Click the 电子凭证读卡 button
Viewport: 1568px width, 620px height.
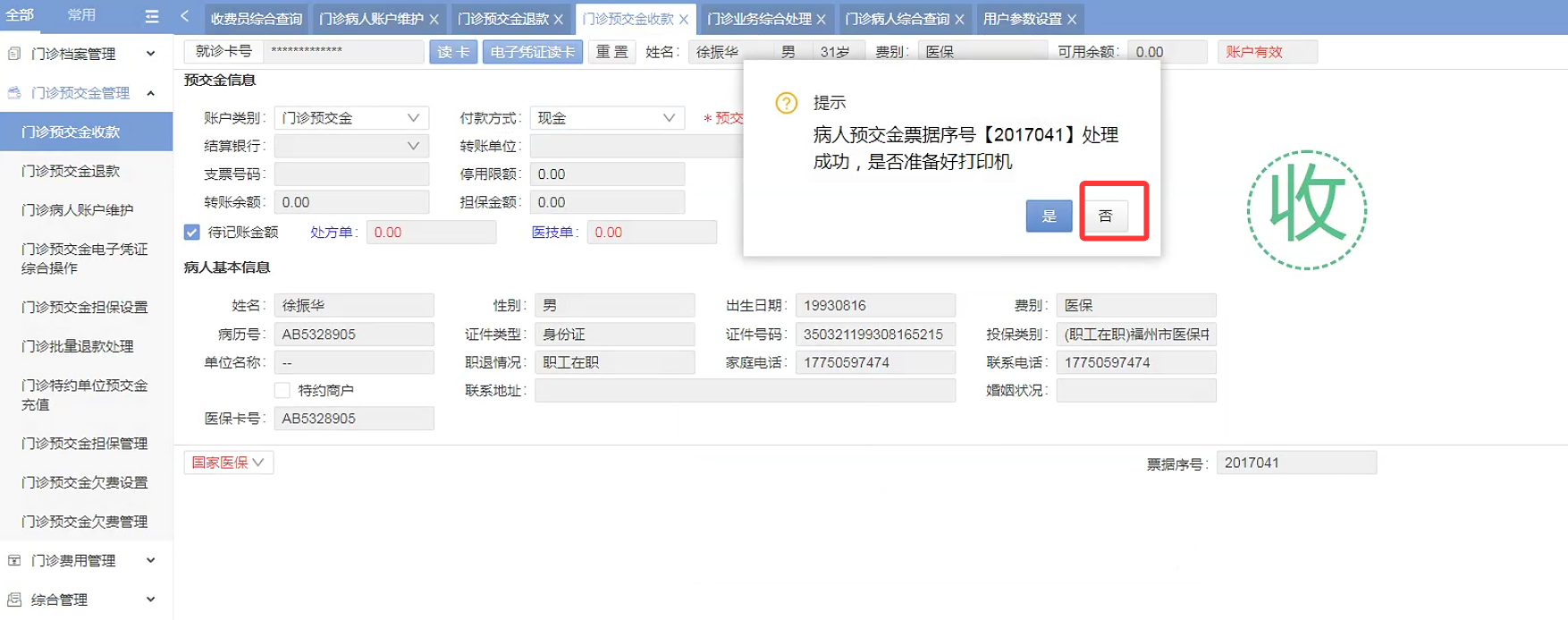point(533,52)
